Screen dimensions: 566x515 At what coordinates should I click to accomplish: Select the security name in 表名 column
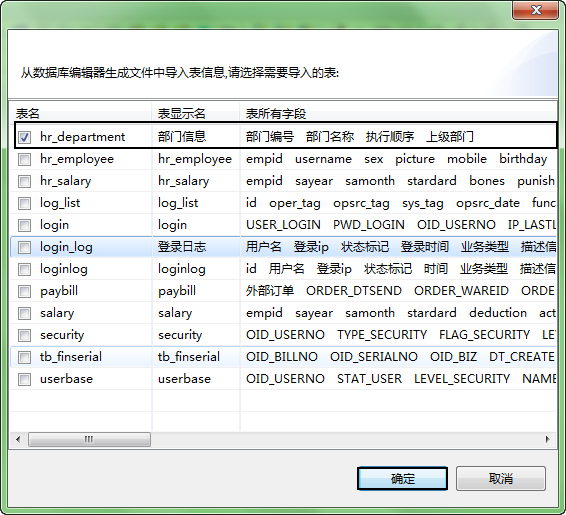pyautogui.click(x=62, y=335)
